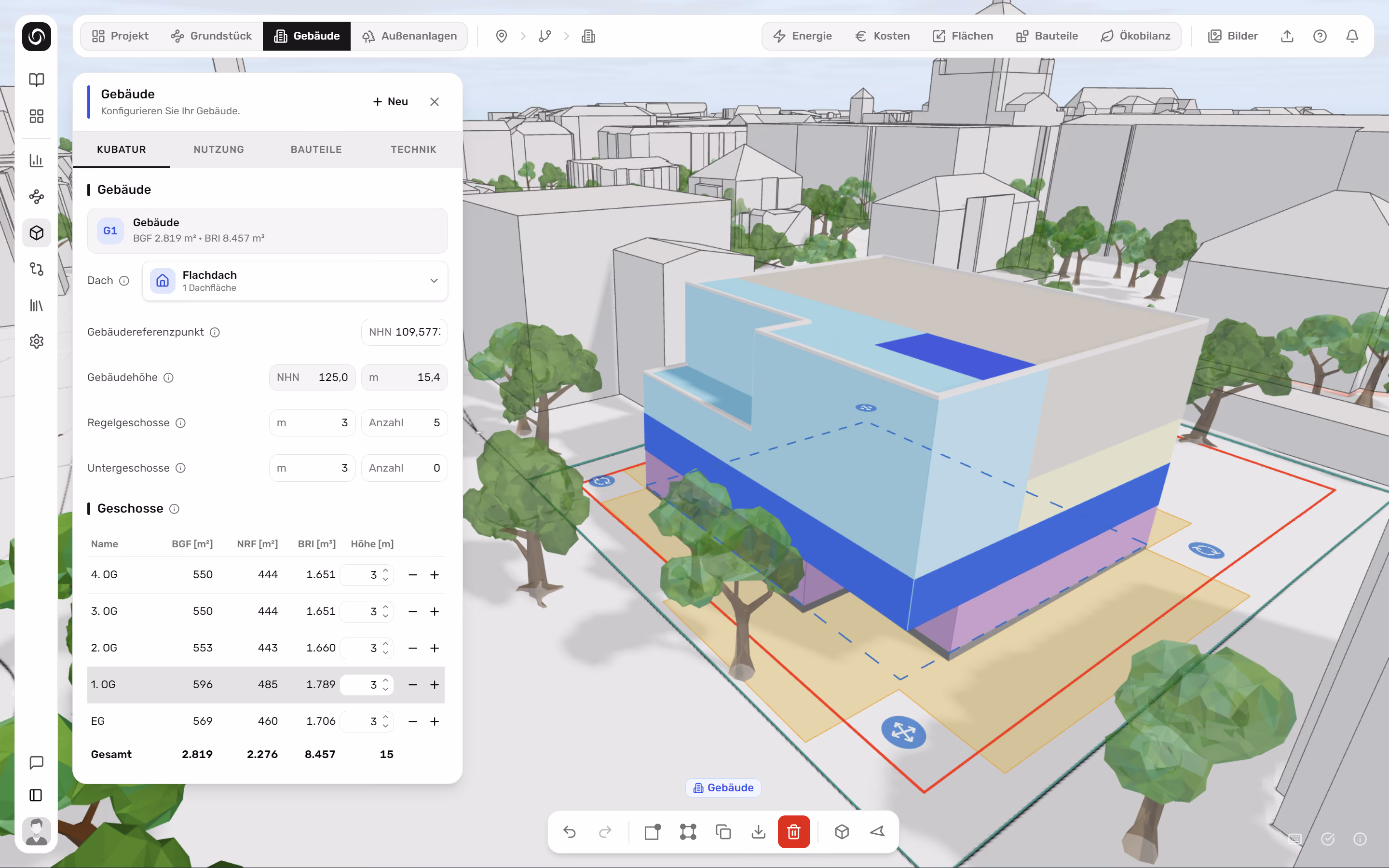The height and width of the screenshot is (868, 1389).
Task: Click the download import icon in bottom toolbar
Action: point(758,831)
